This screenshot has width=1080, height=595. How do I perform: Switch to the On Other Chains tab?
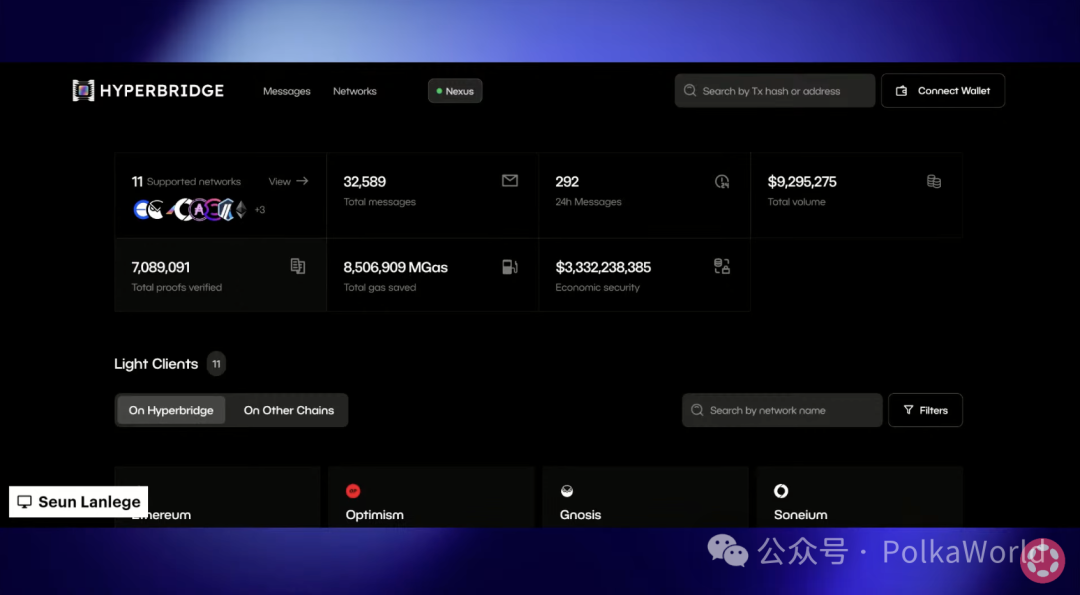click(x=289, y=410)
